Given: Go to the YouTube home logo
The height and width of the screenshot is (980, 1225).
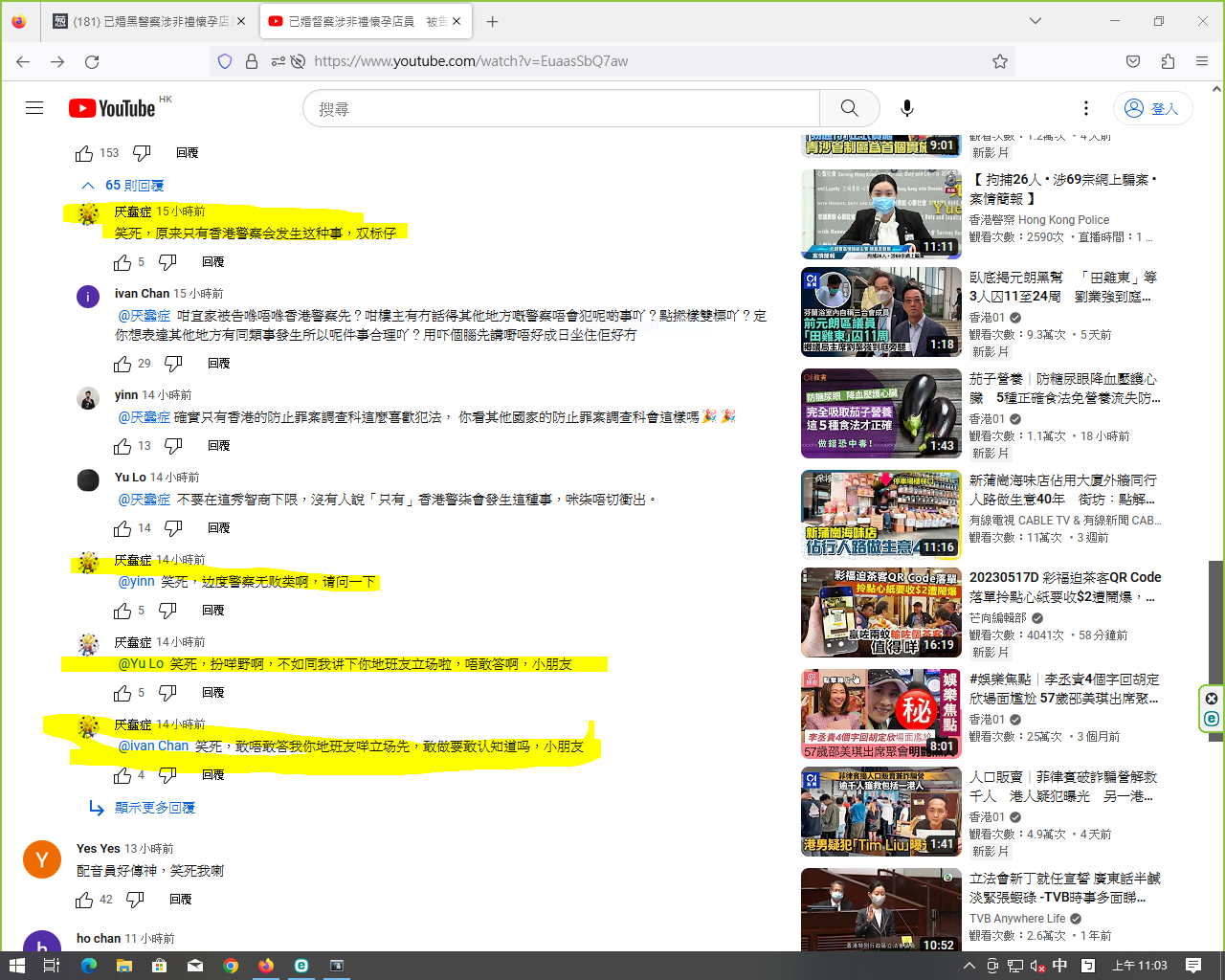Looking at the screenshot, I should (x=112, y=108).
